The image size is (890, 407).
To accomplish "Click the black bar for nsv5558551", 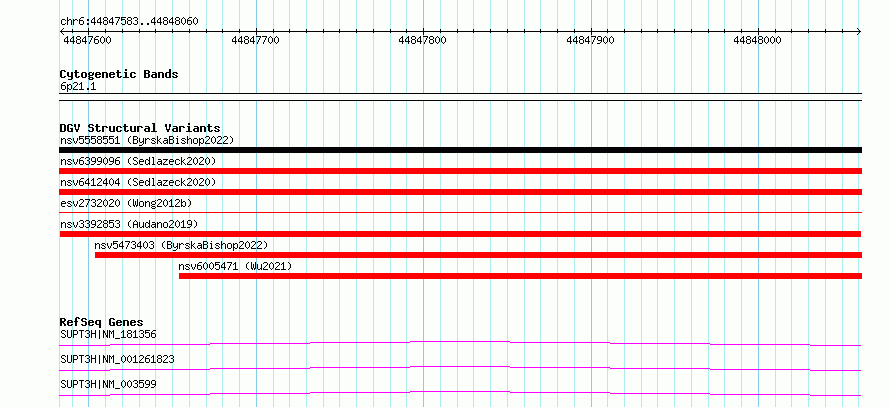I will pyautogui.click(x=460, y=150).
